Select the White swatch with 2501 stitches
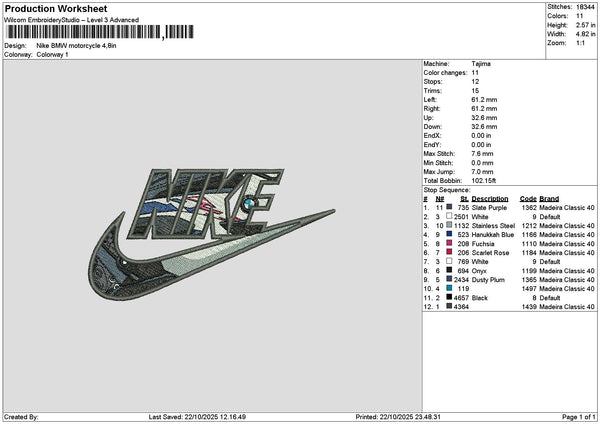600x424 pixels. click(x=449, y=216)
